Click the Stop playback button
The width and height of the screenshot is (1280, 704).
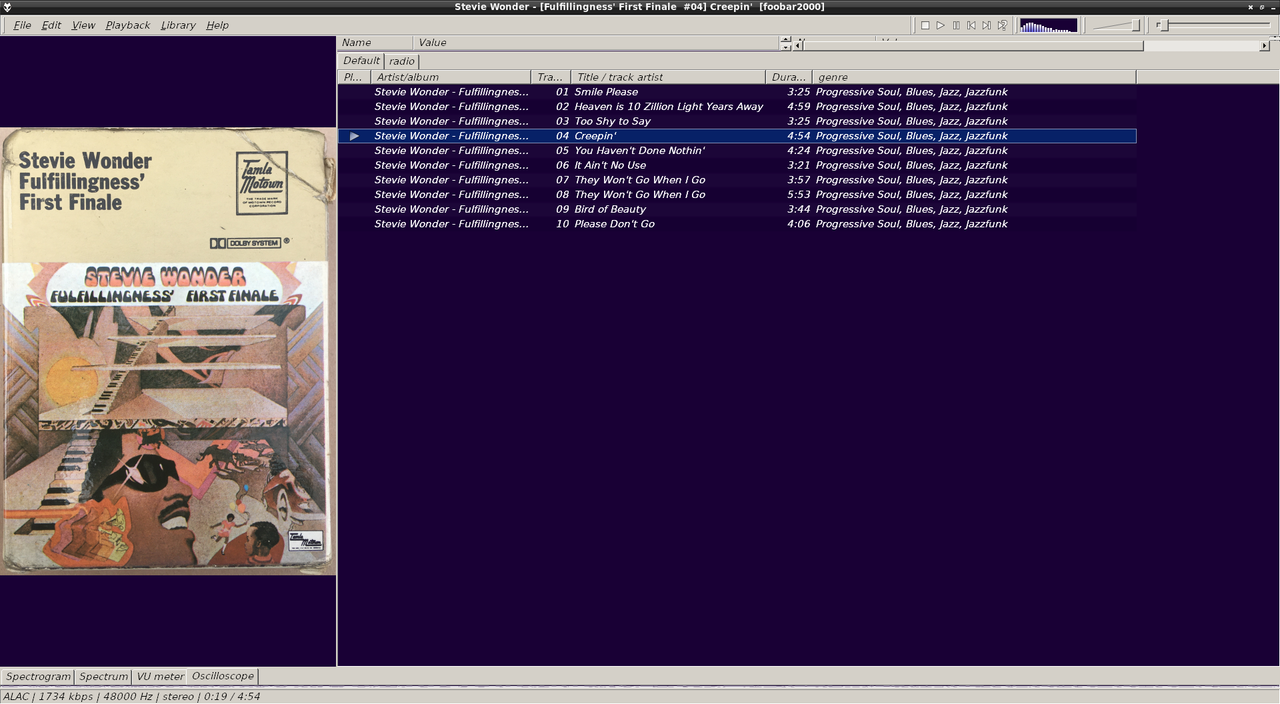pos(925,25)
